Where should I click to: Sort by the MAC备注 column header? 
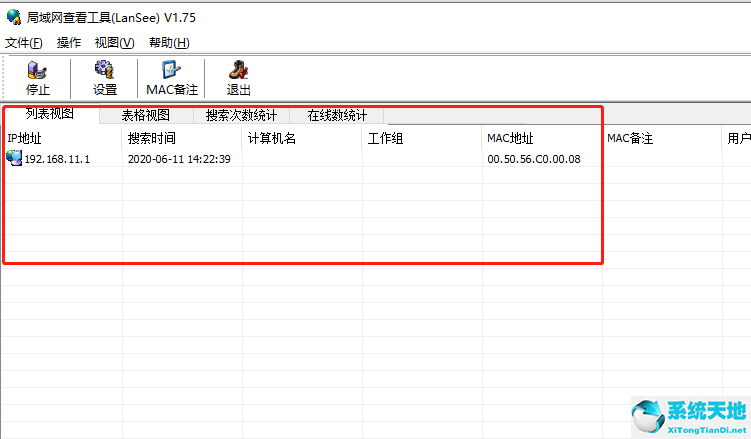click(x=662, y=138)
